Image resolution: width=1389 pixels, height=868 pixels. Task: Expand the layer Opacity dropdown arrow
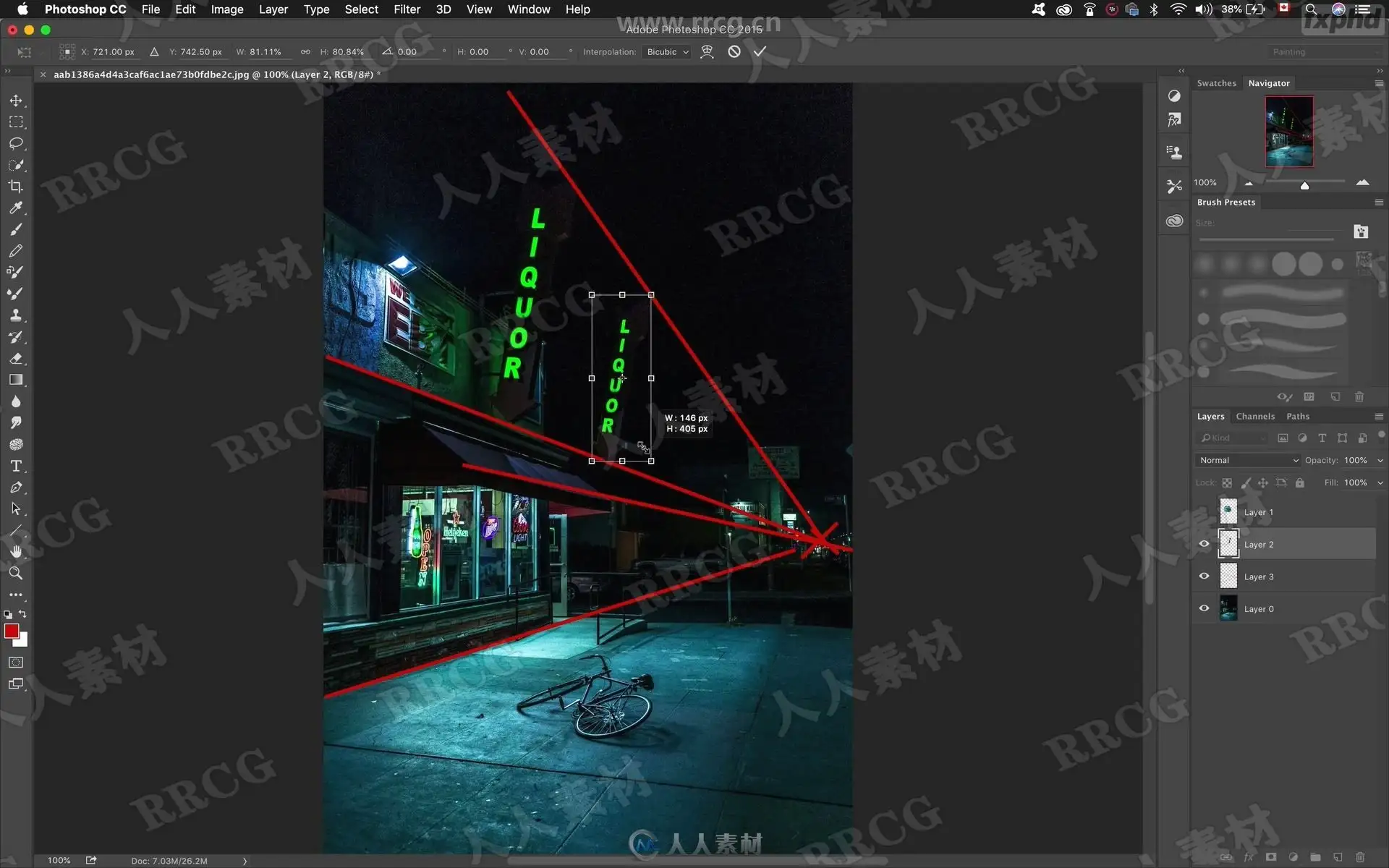click(1380, 460)
